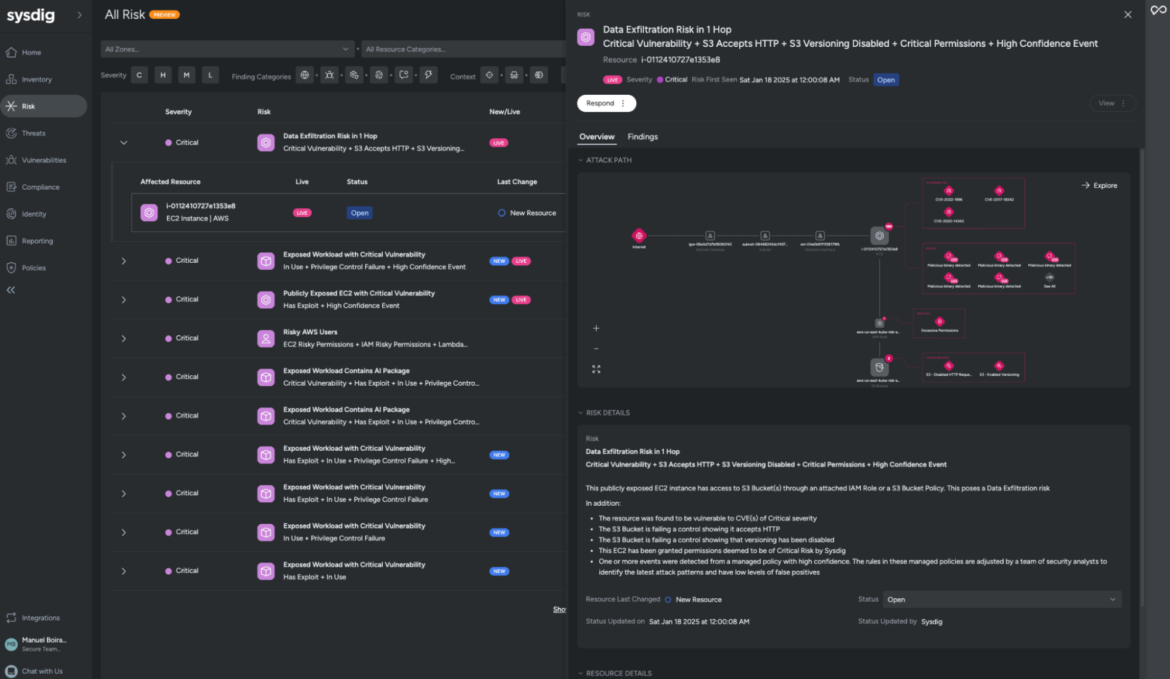The image size is (1170, 679).
Task: Open the Status Open dropdown in details
Action: (1001, 599)
